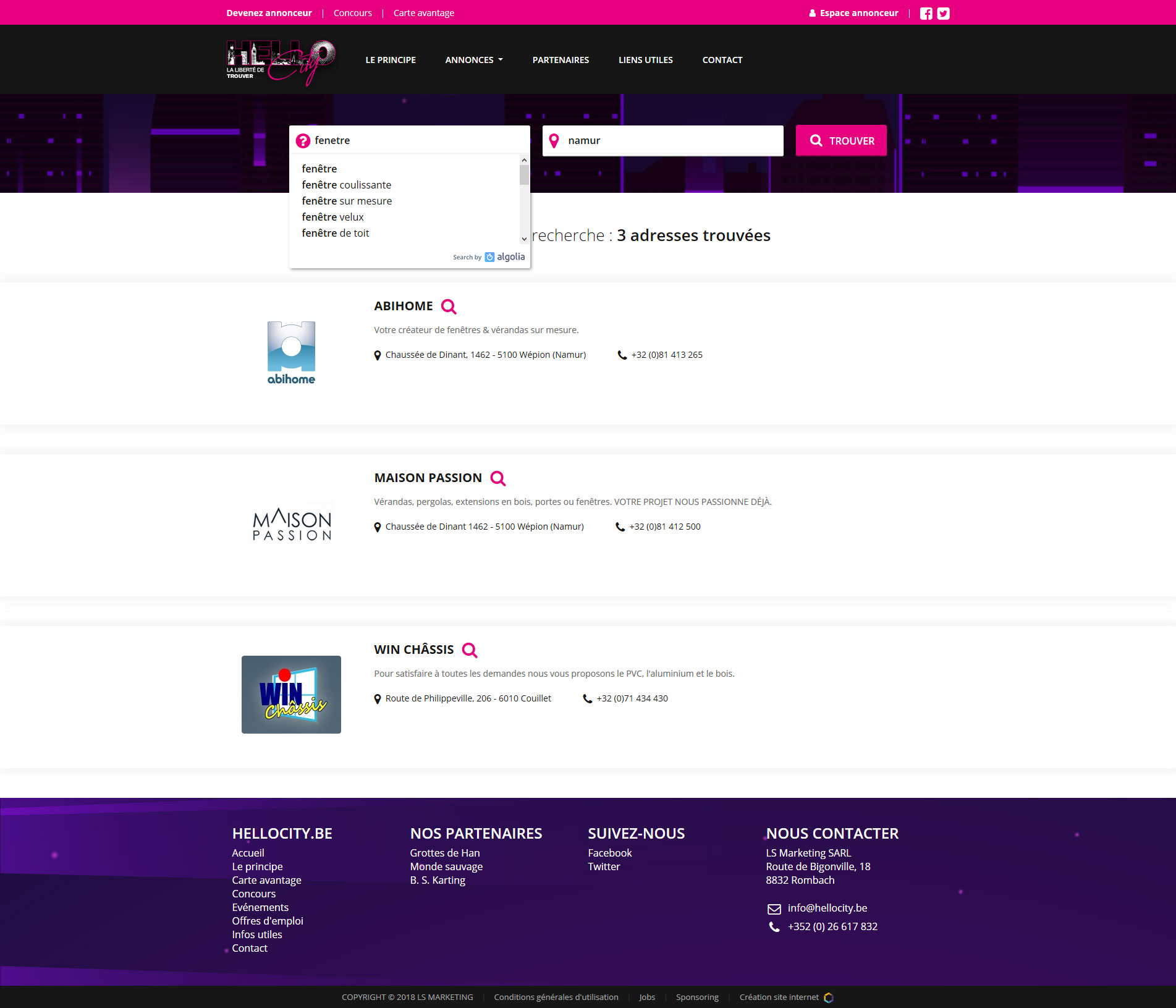Click Devenez annonceur in top bar

coord(269,13)
